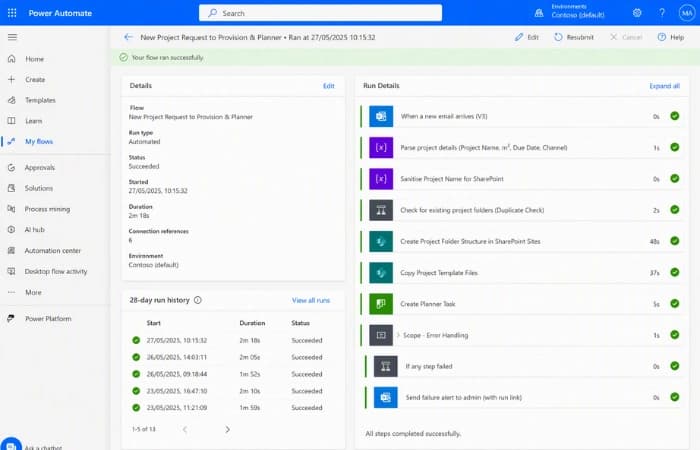Click Expand all in Run Details
Screen dimensions: 700x450
tap(664, 86)
